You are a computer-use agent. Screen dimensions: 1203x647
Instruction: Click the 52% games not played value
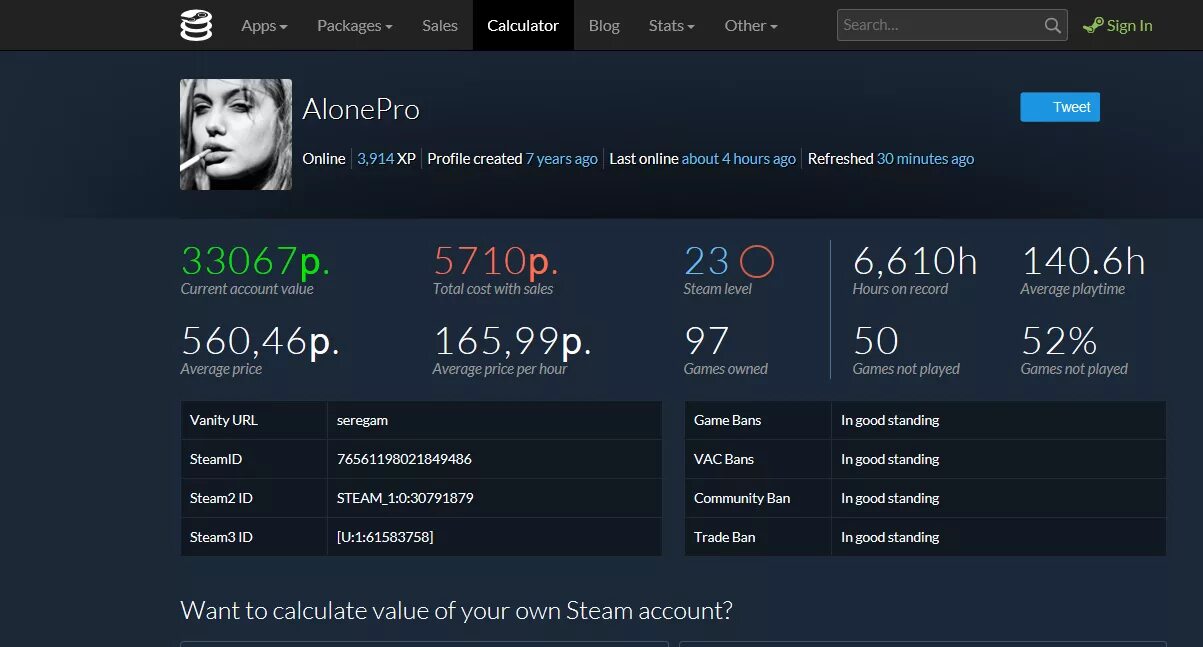1060,342
